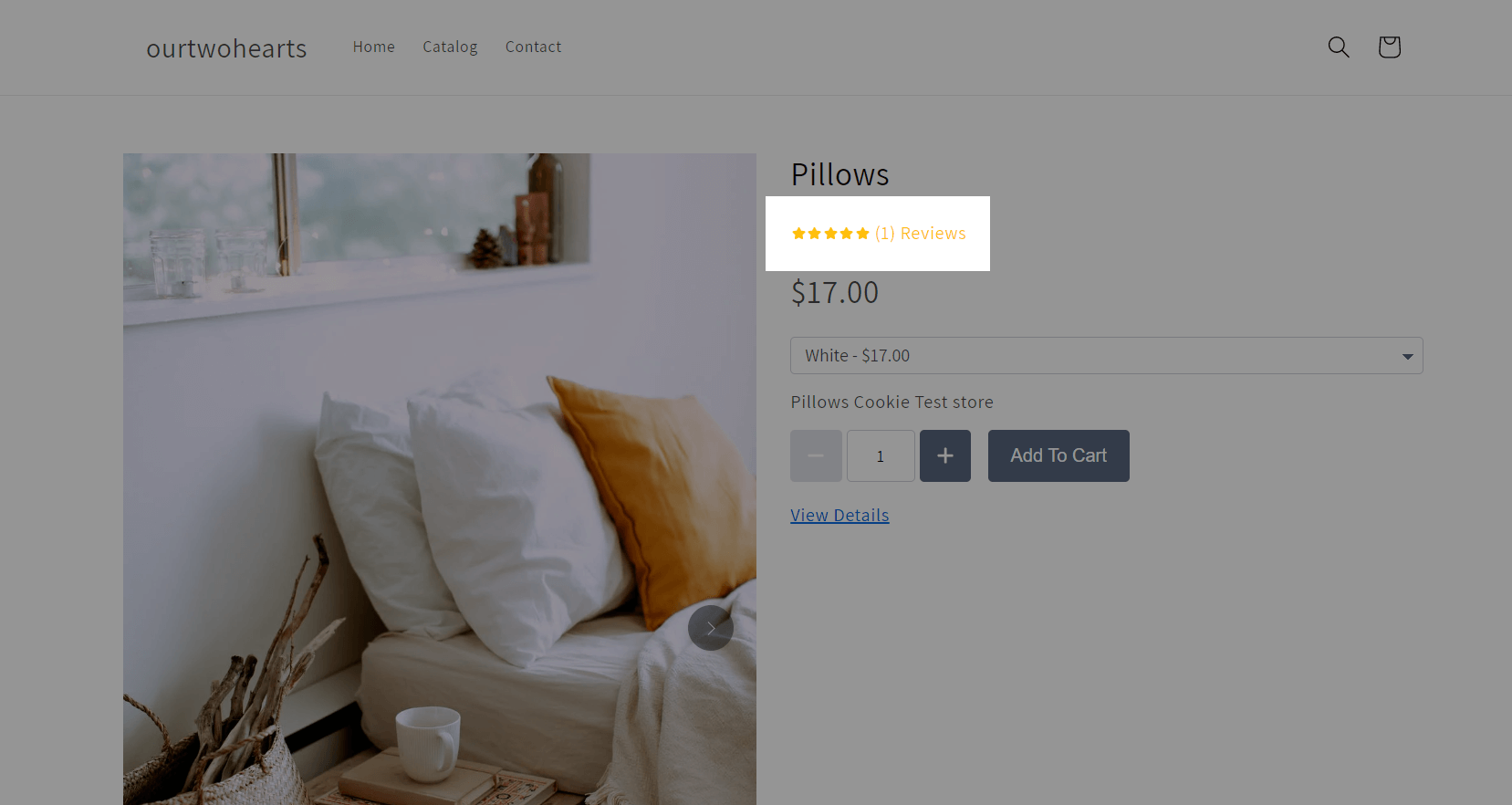Click the Add To Cart button
The width and height of the screenshot is (1512, 805).
(x=1058, y=455)
